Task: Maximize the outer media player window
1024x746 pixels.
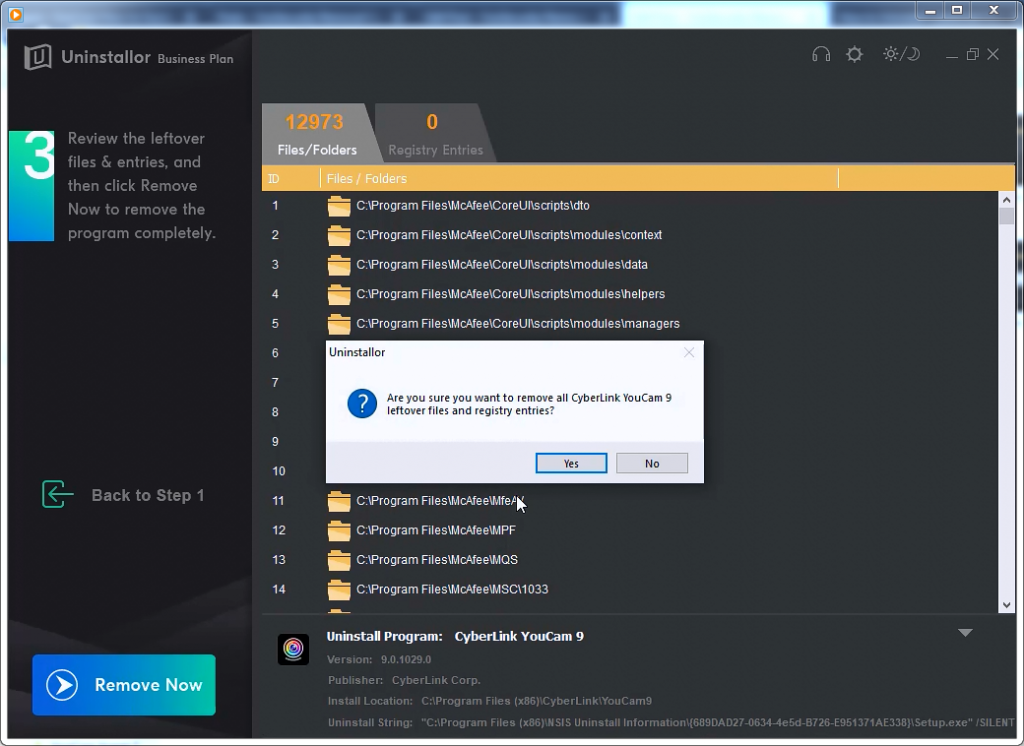Action: tap(957, 10)
